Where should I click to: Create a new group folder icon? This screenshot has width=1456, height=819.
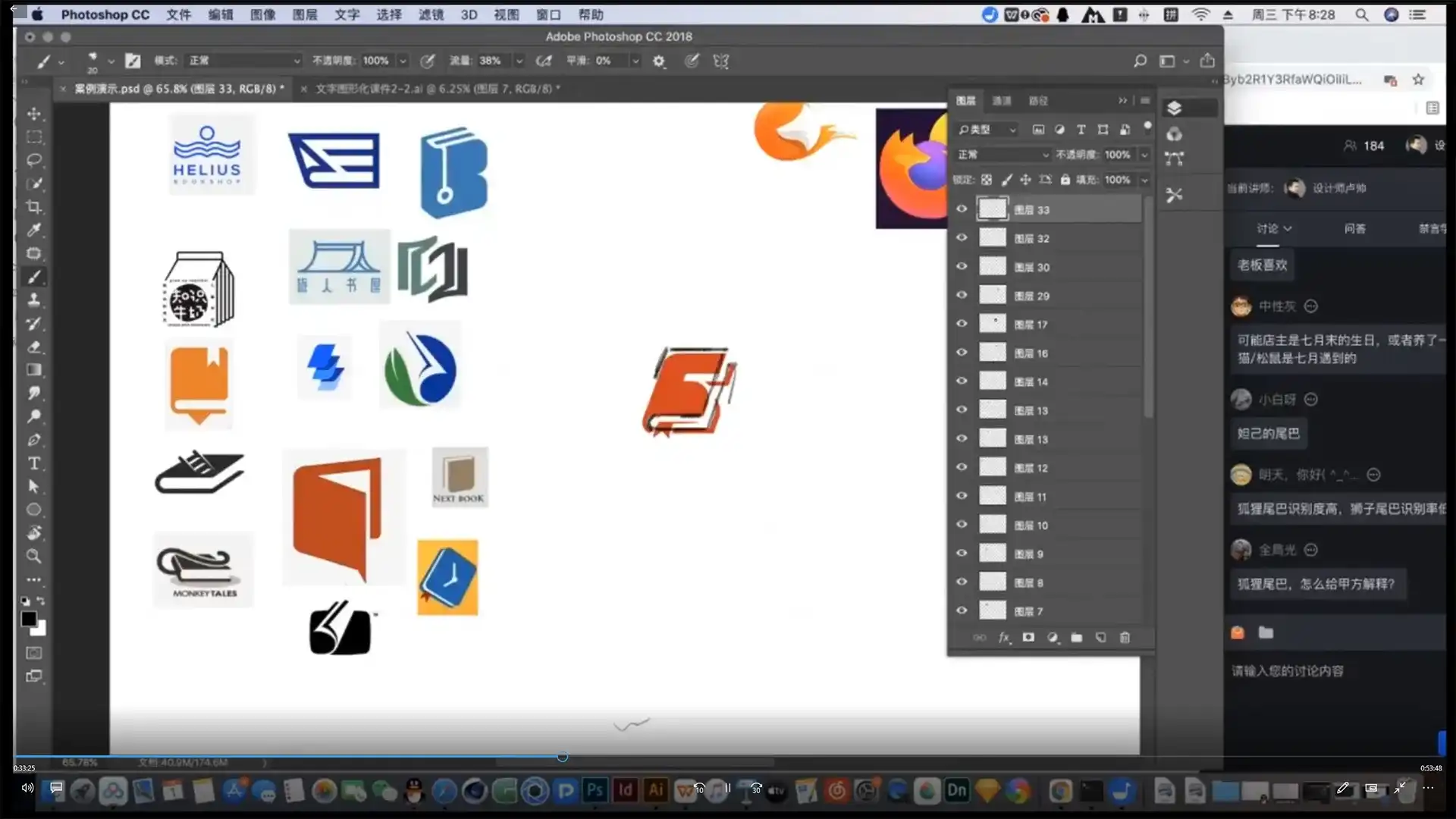(x=1076, y=638)
